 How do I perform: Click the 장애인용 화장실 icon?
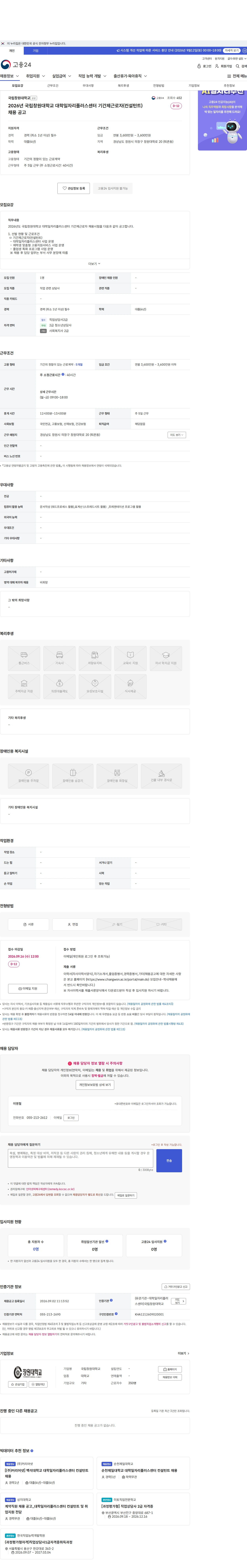pos(117,776)
